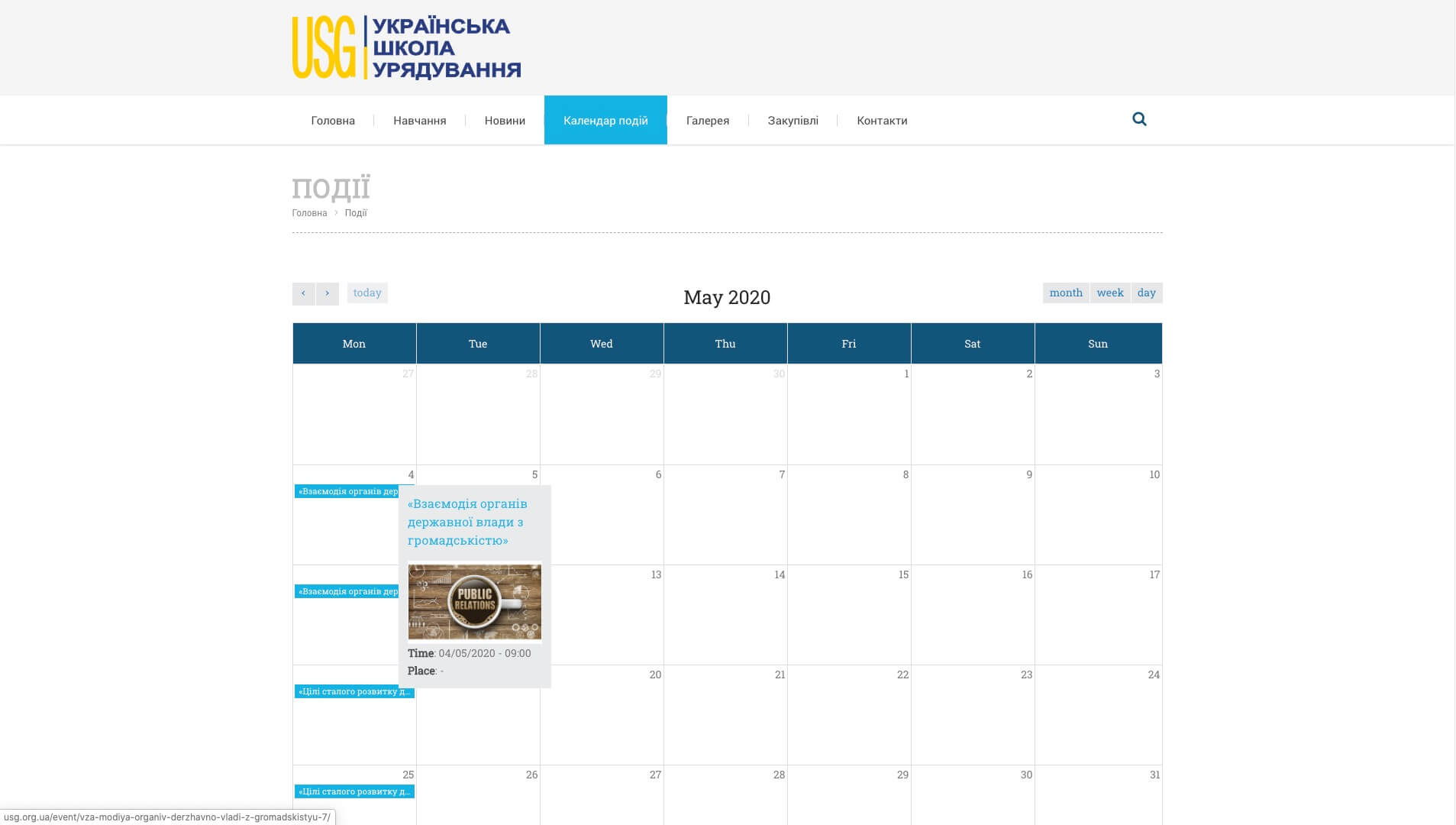
Task: Select the May 10 day cell
Action: [1098, 515]
